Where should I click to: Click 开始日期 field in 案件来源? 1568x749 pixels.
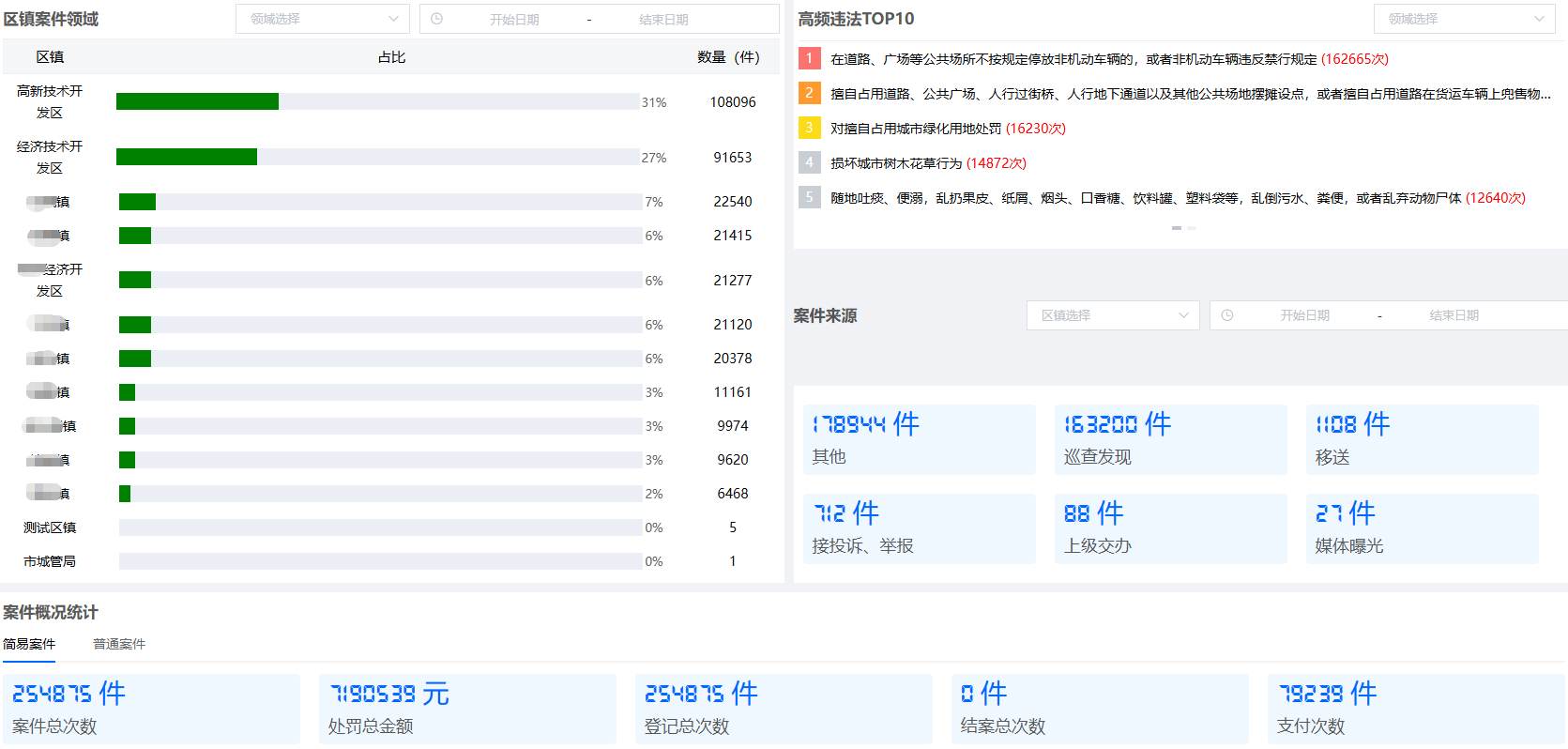click(1304, 315)
